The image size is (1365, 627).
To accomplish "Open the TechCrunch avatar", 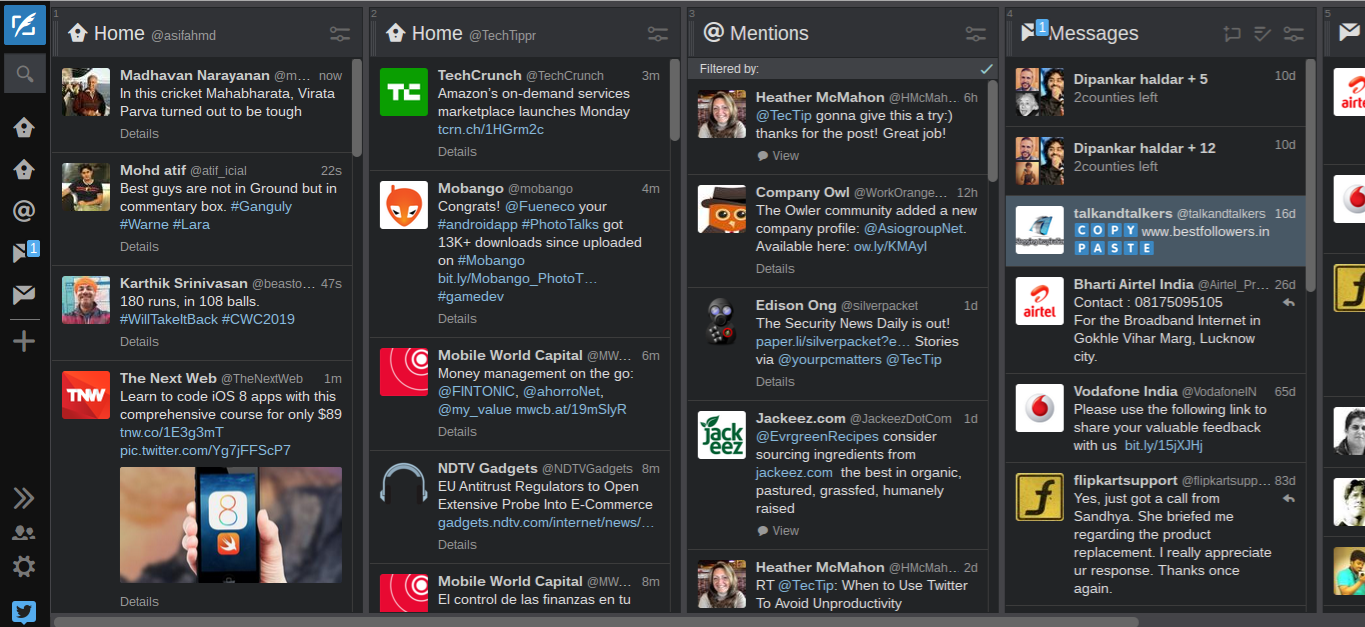I will (x=404, y=92).
